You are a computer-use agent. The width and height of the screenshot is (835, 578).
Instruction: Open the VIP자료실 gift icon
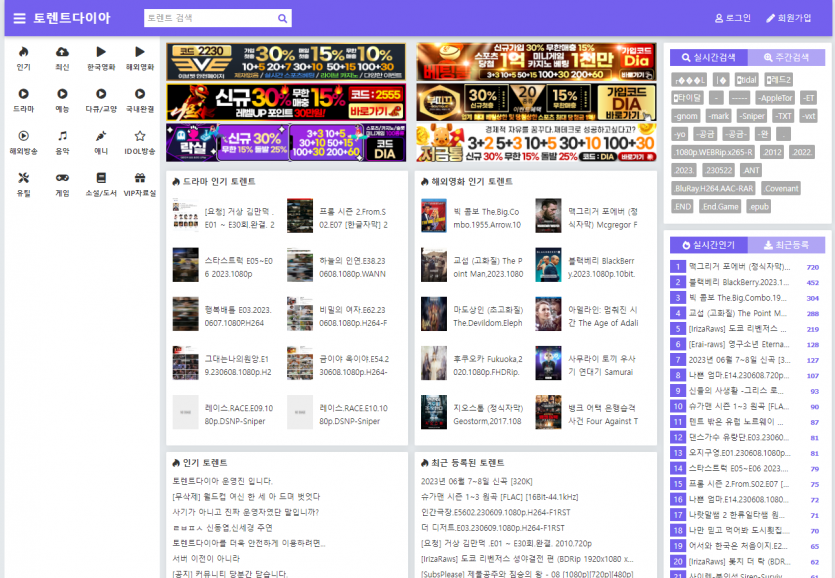click(x=140, y=178)
